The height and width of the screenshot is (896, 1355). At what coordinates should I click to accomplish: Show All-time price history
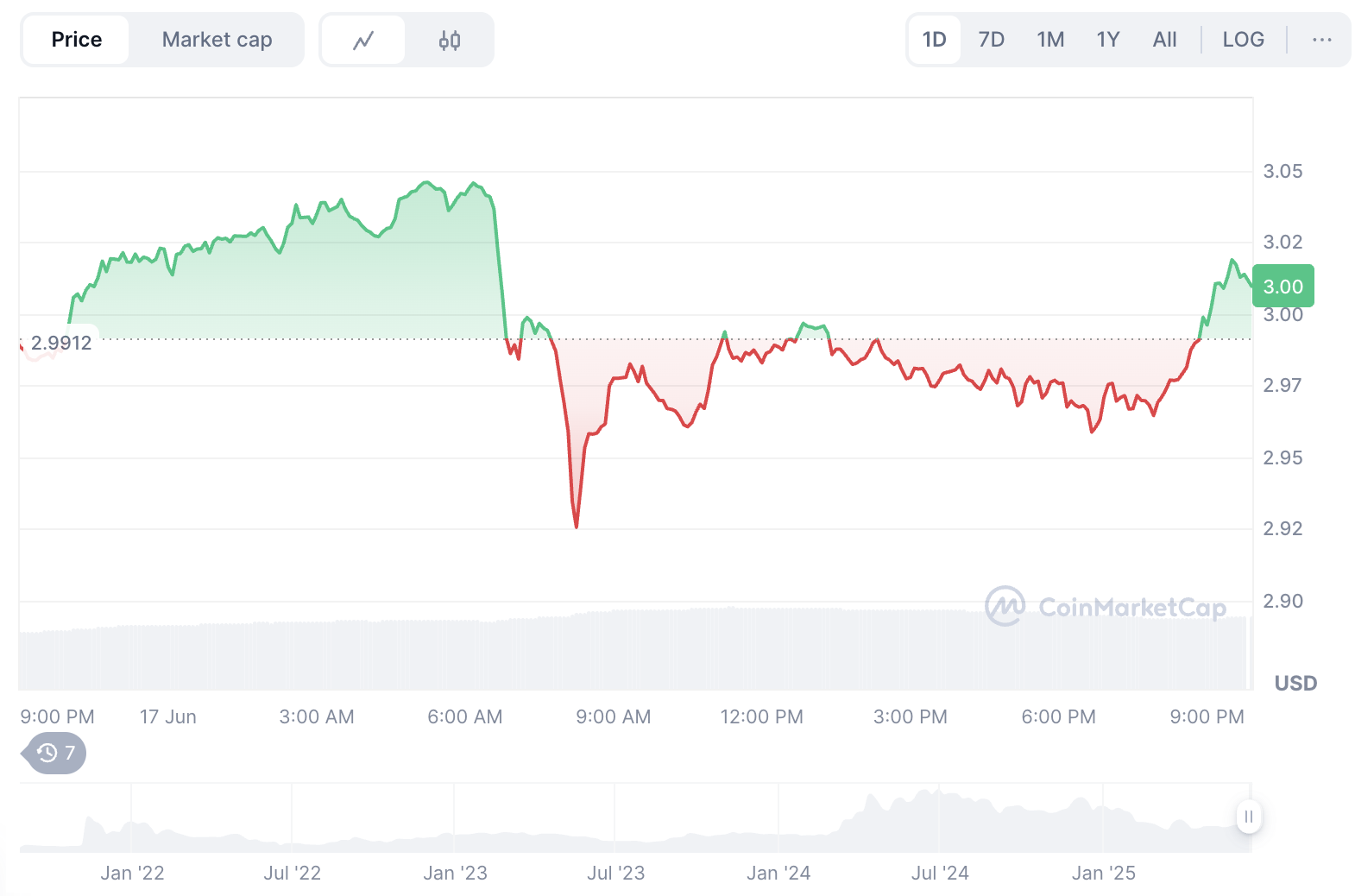(1164, 40)
